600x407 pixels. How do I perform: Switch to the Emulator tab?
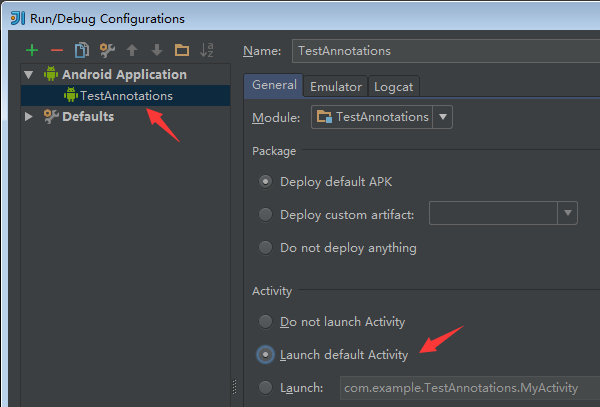point(336,86)
